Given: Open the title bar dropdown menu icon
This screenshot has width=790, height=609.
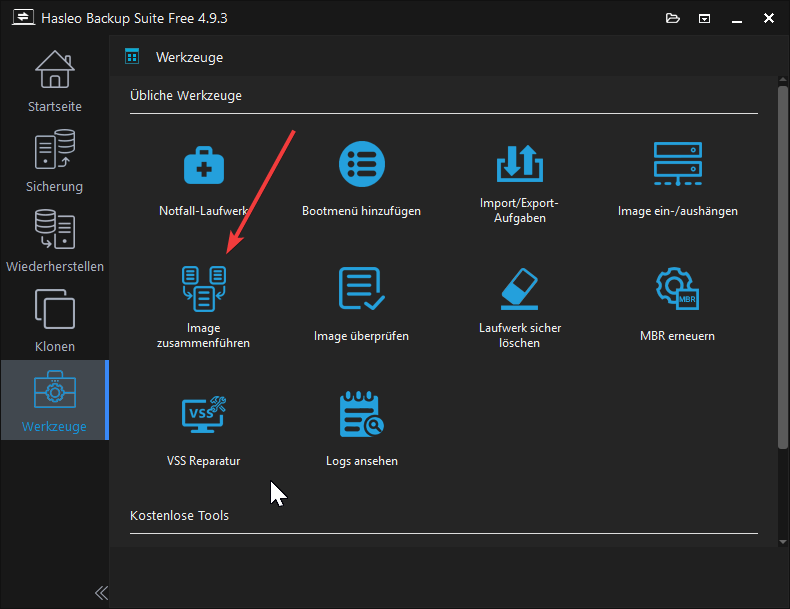Looking at the screenshot, I should [704, 19].
